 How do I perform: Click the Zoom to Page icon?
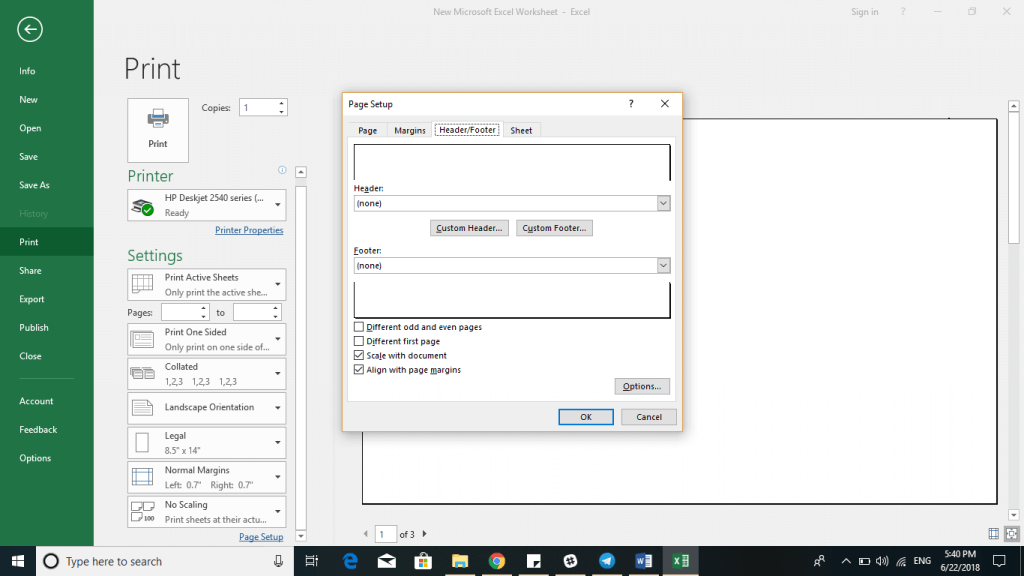click(1010, 533)
